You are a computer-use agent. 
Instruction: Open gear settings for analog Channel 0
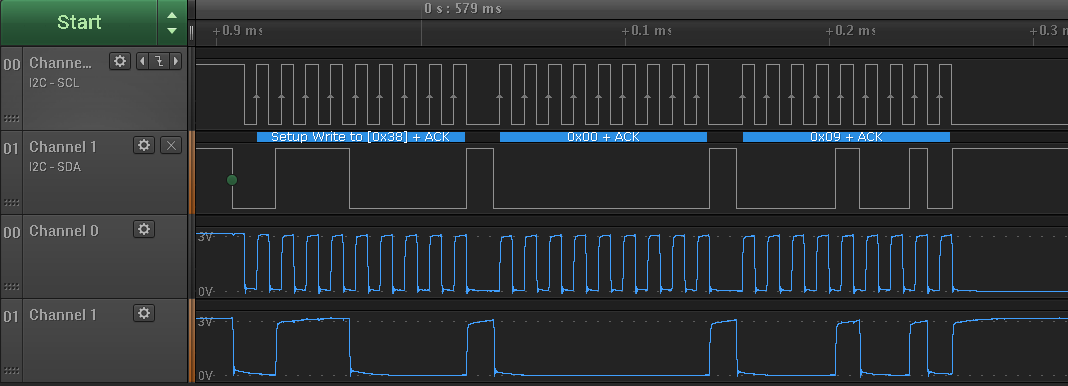click(144, 229)
